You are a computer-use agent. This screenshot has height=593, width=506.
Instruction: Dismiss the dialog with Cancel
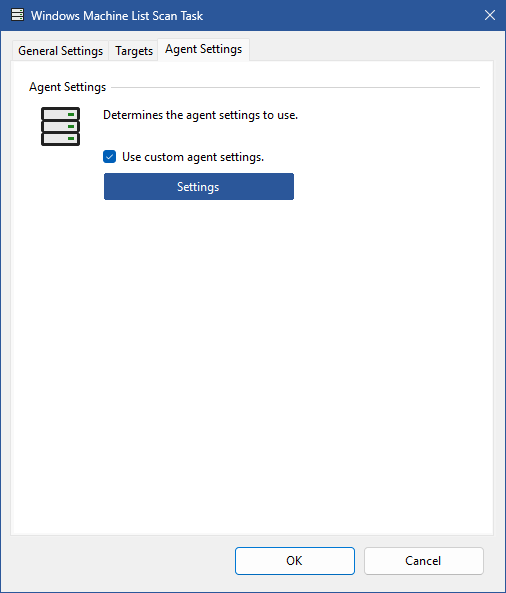[x=424, y=561]
